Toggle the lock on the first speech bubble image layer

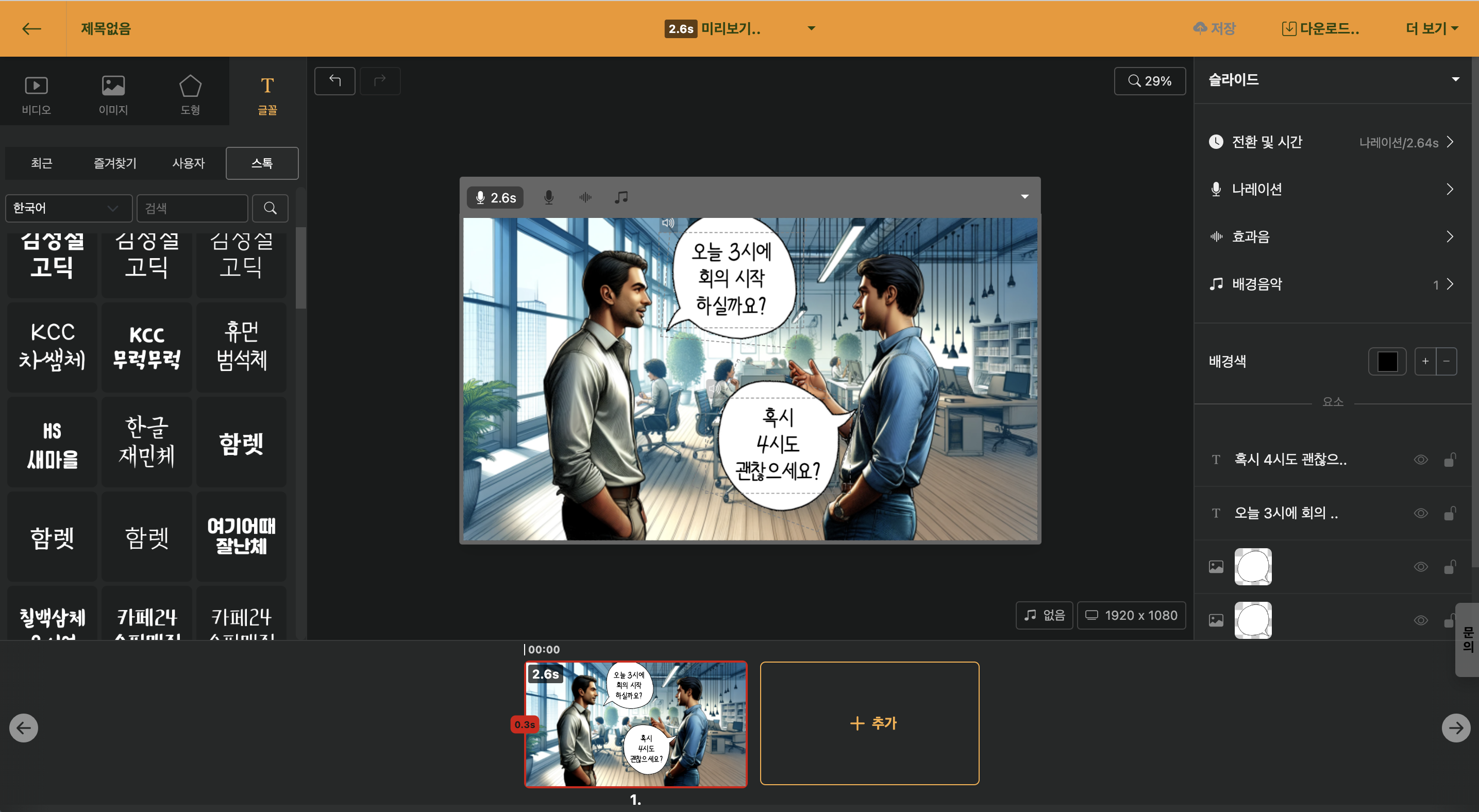pos(1449,567)
